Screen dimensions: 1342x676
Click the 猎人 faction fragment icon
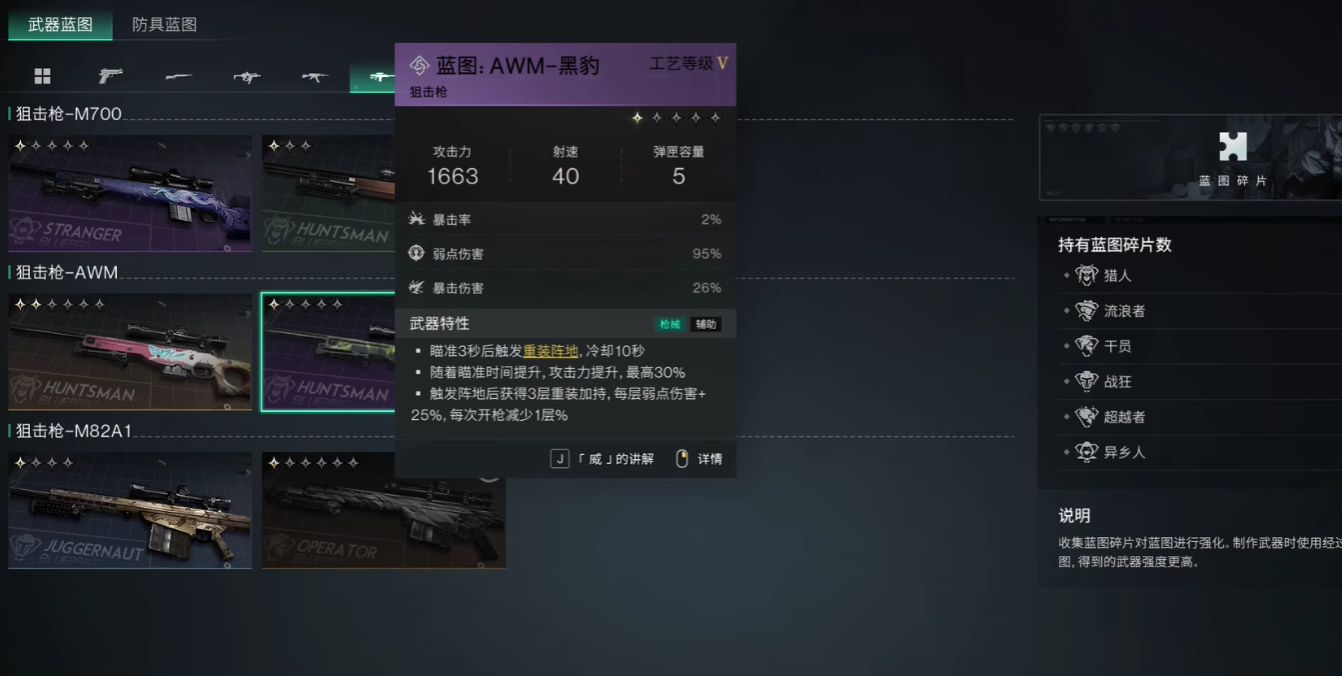point(1087,275)
